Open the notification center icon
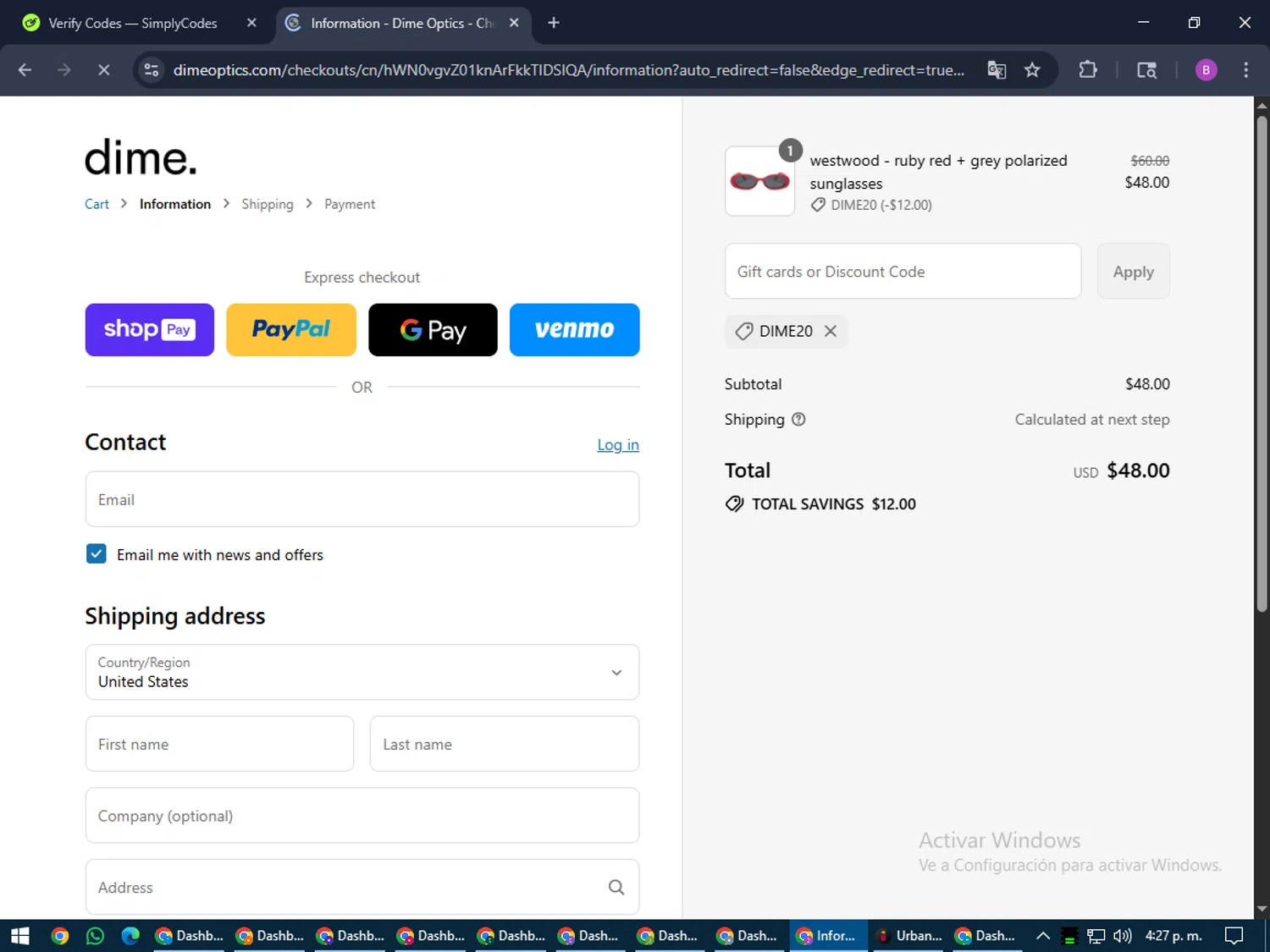 tap(1234, 936)
